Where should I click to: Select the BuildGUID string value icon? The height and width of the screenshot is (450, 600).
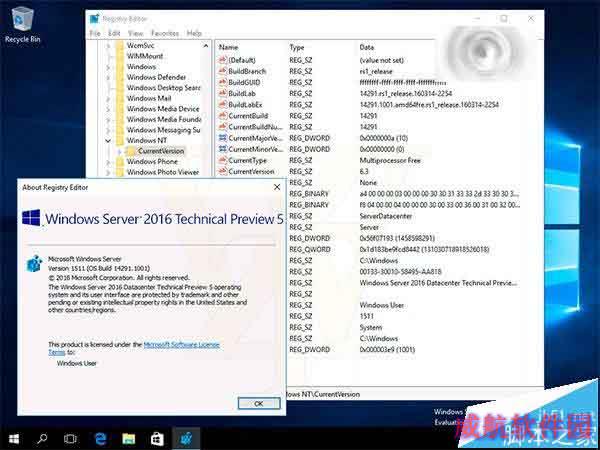[223, 82]
